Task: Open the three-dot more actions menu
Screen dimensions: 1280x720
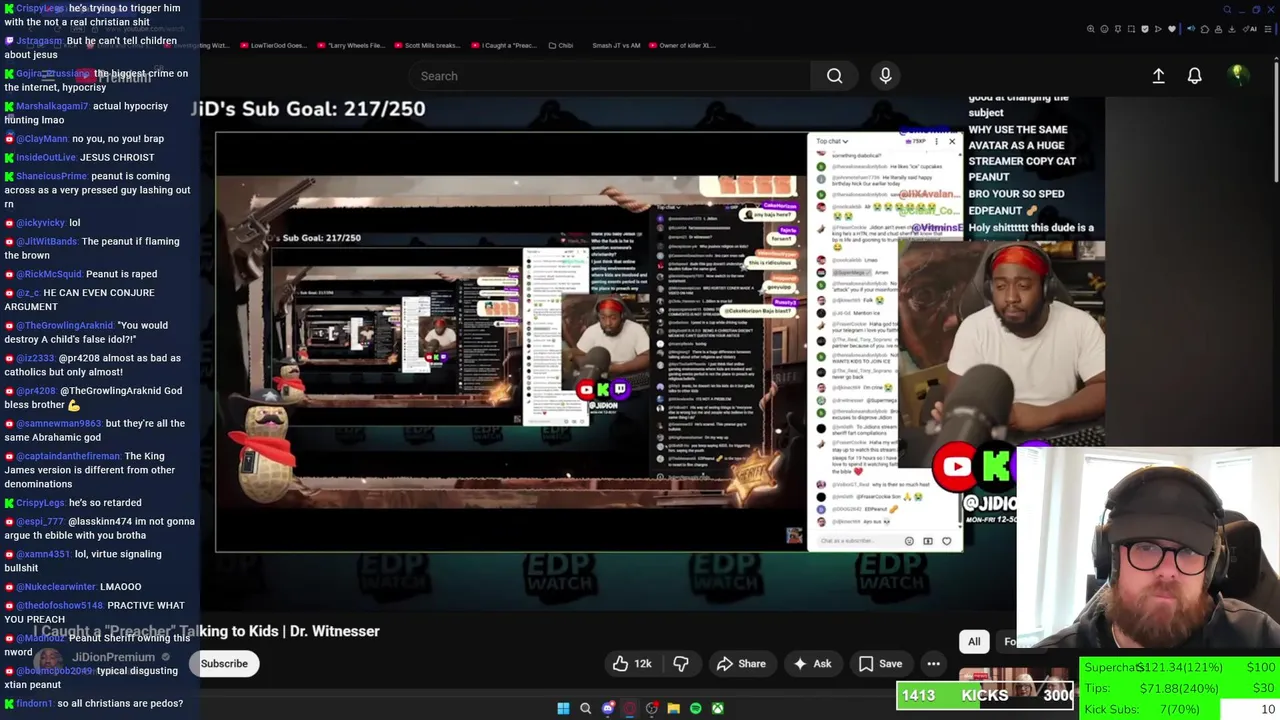Action: coord(933,664)
